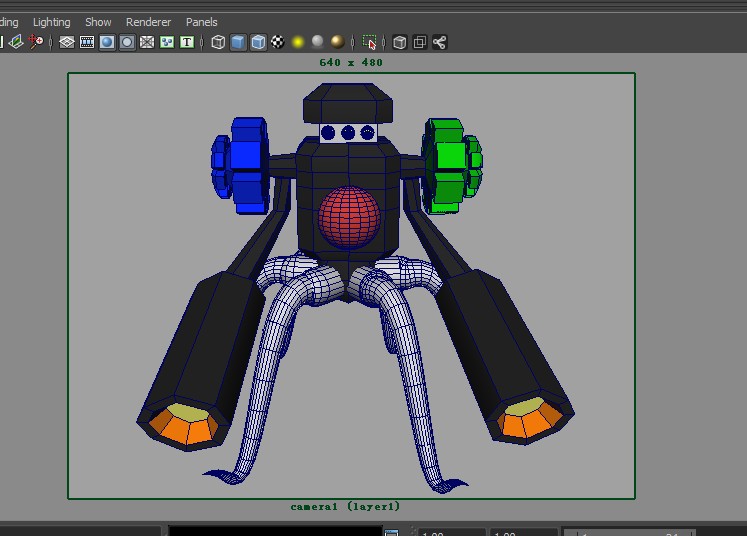Image resolution: width=747 pixels, height=536 pixels.
Task: Open the Lighting menu
Action: coord(51,22)
